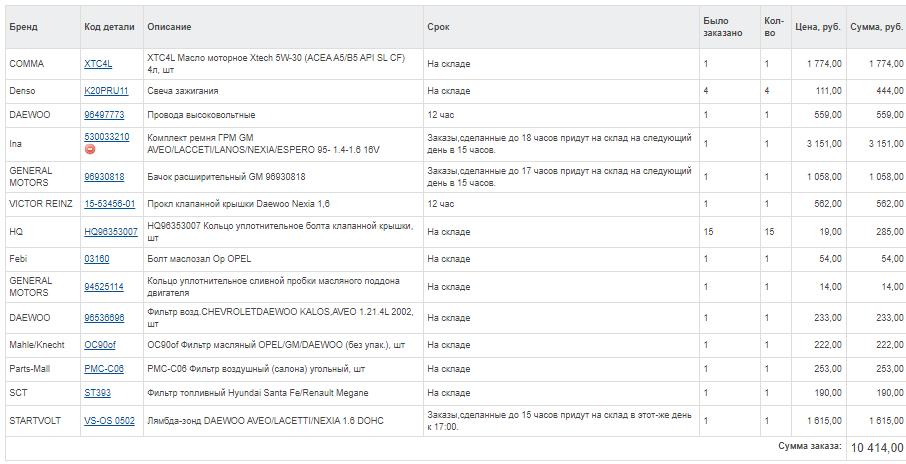The image size is (906, 464).
Task: Click description Фильтр топливный Hyundai Santa Fe
Action: (x=258, y=393)
